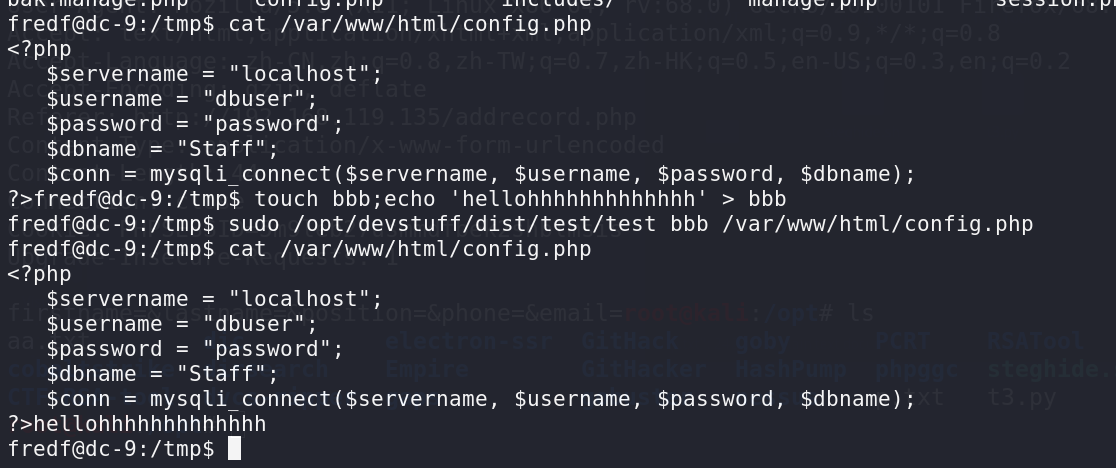This screenshot has height=468, width=1116.
Task: Click the '> bbb' redirect at the end of echo command
Action: coord(754,199)
